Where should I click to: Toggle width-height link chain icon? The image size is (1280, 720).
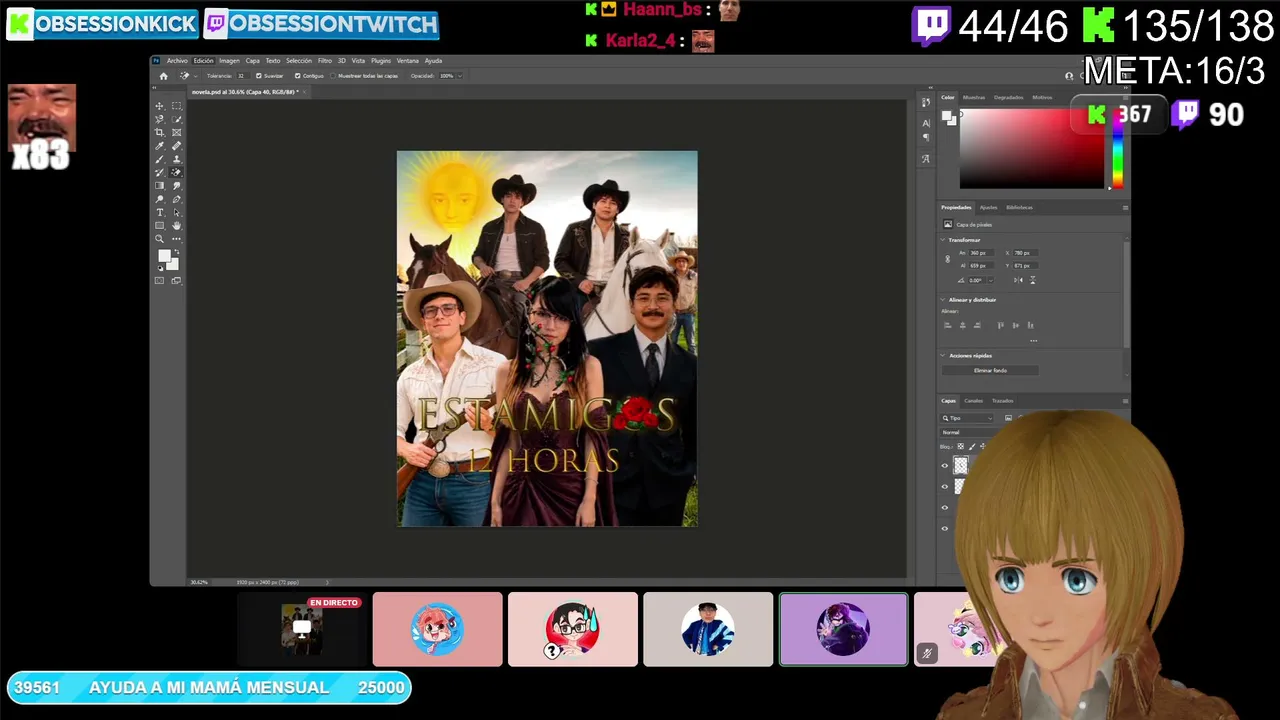(x=947, y=259)
